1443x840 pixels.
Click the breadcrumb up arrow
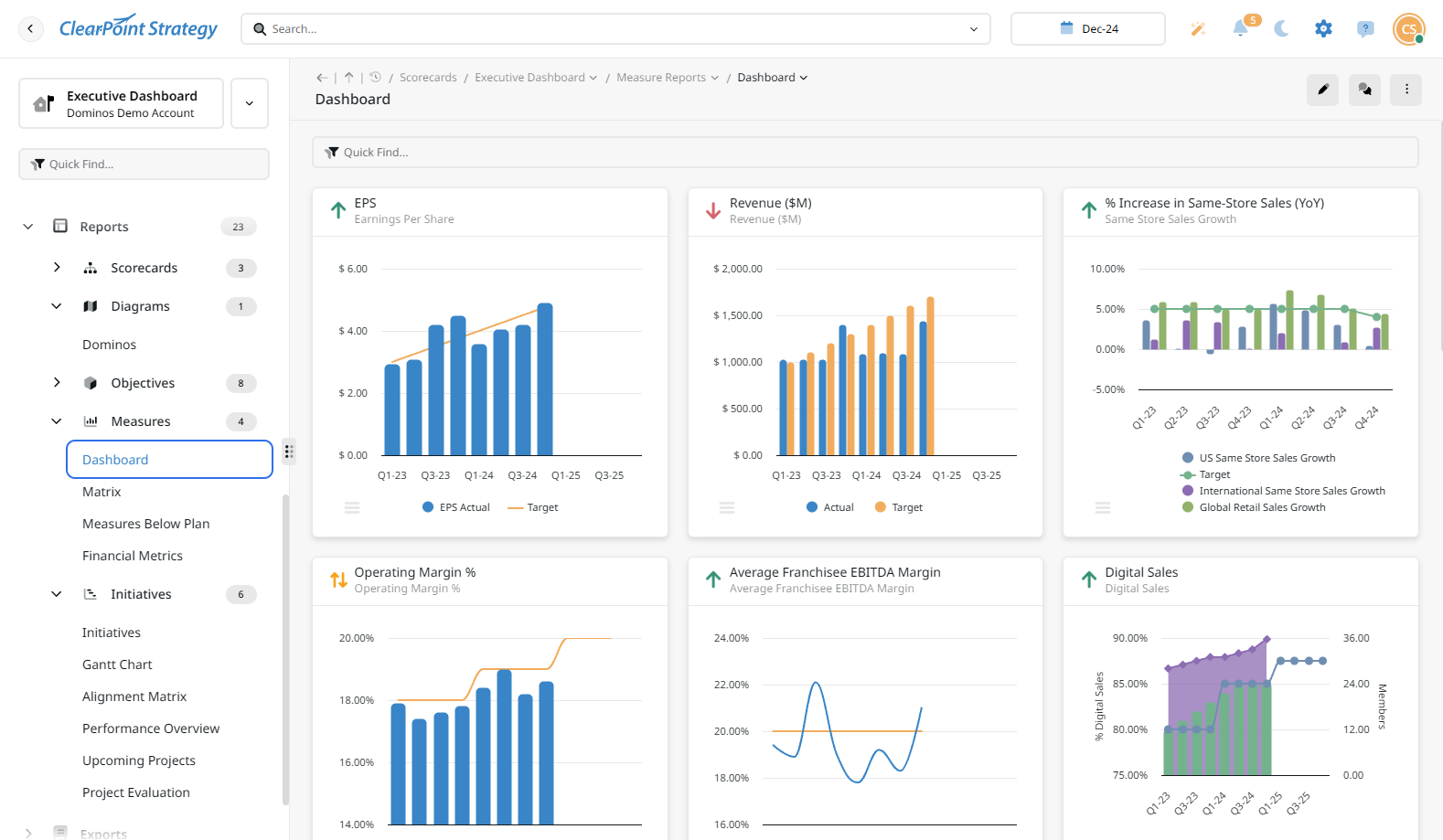coord(348,78)
